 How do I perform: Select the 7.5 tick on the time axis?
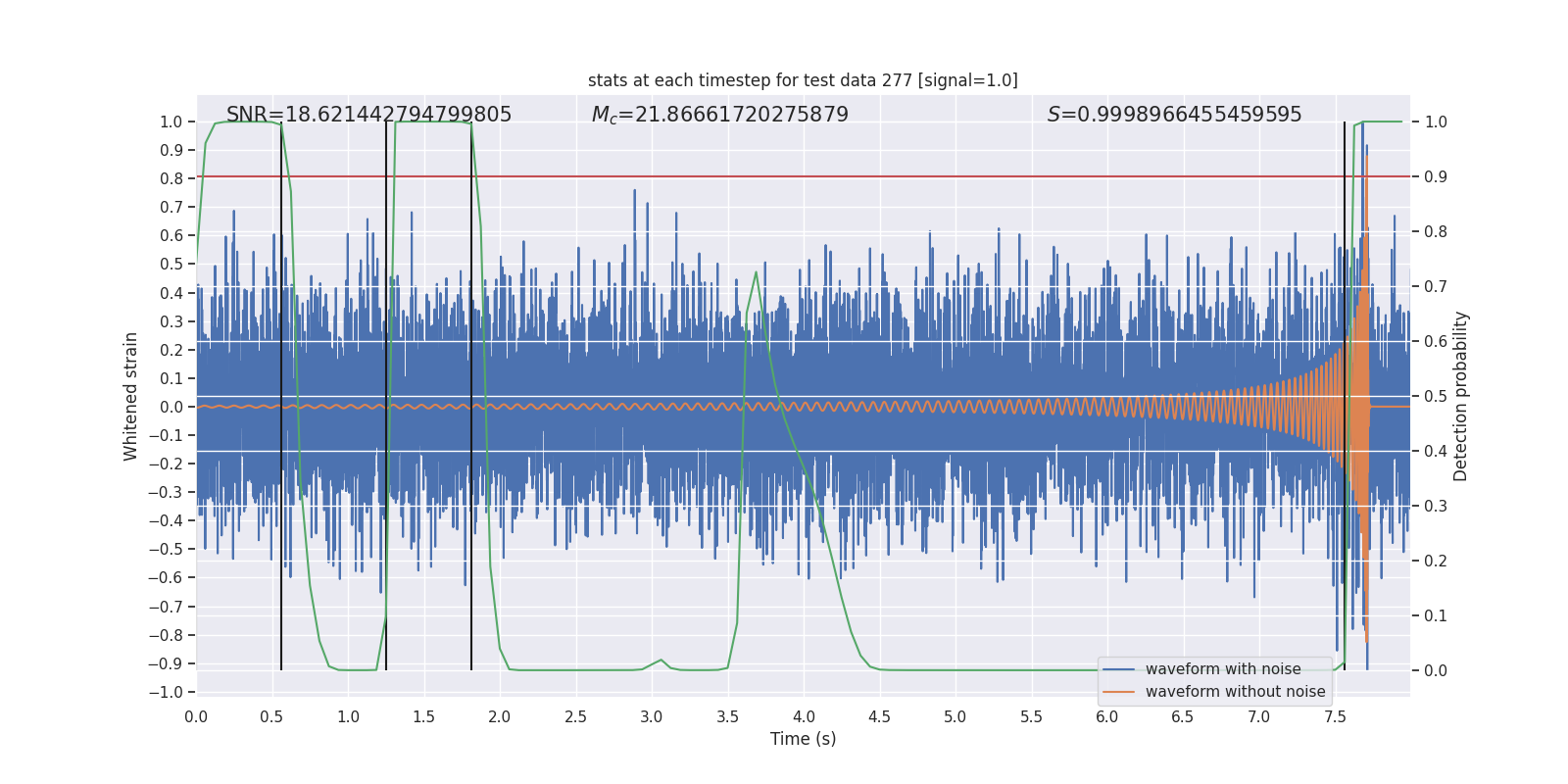[1335, 716]
